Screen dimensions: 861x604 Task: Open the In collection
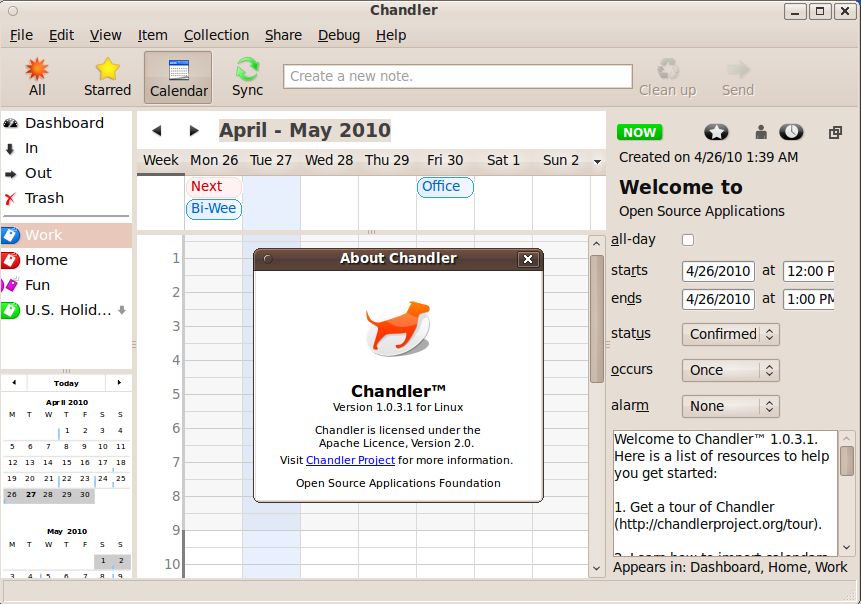click(x=66, y=148)
